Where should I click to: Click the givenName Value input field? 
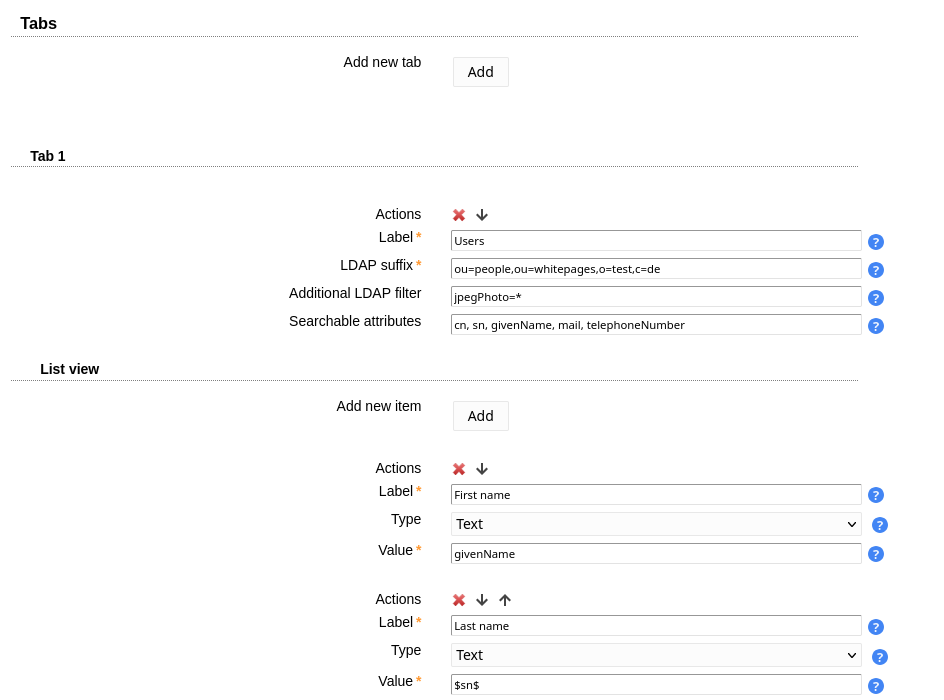pos(656,554)
